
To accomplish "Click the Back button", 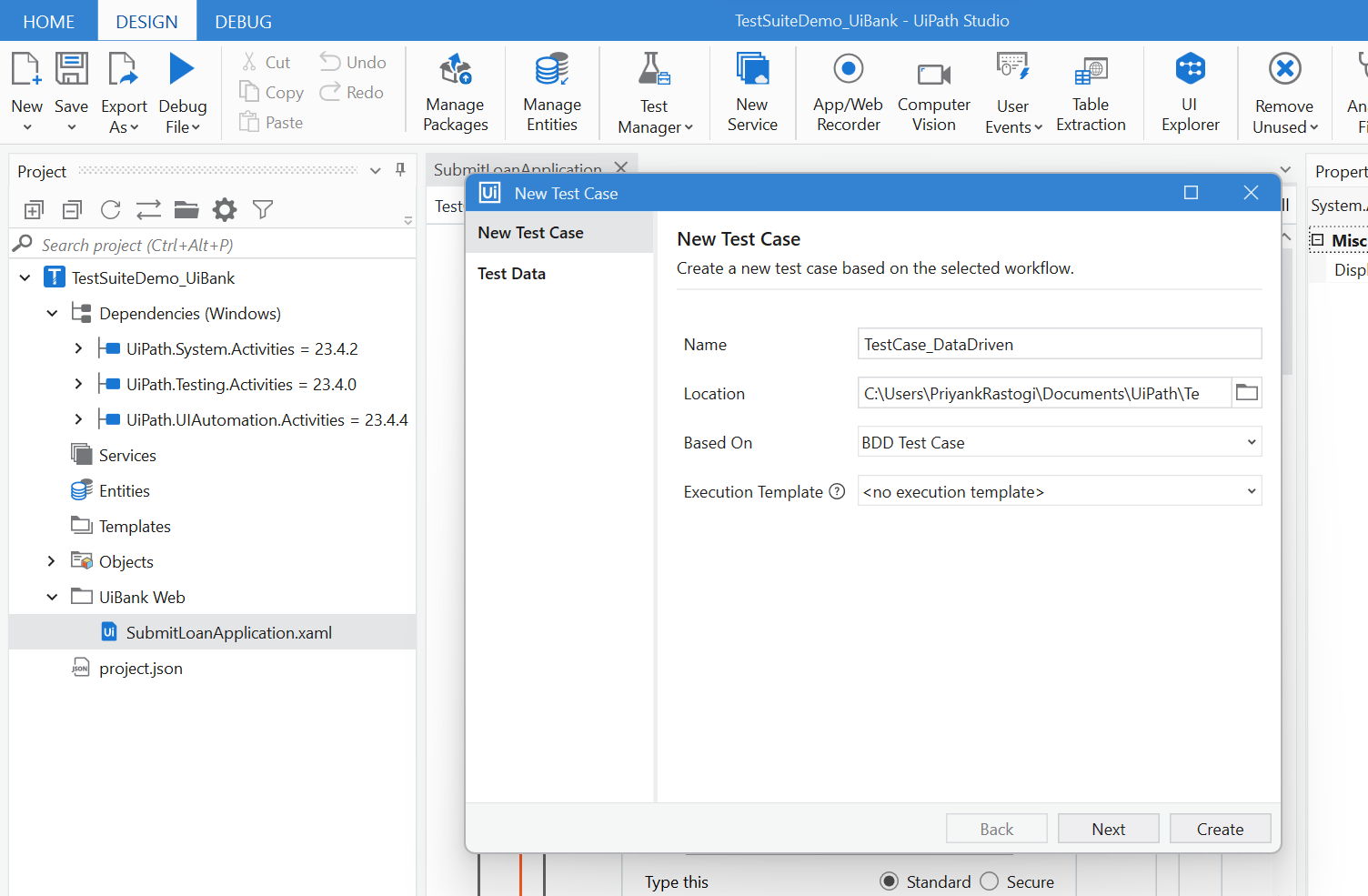I will coord(997,829).
